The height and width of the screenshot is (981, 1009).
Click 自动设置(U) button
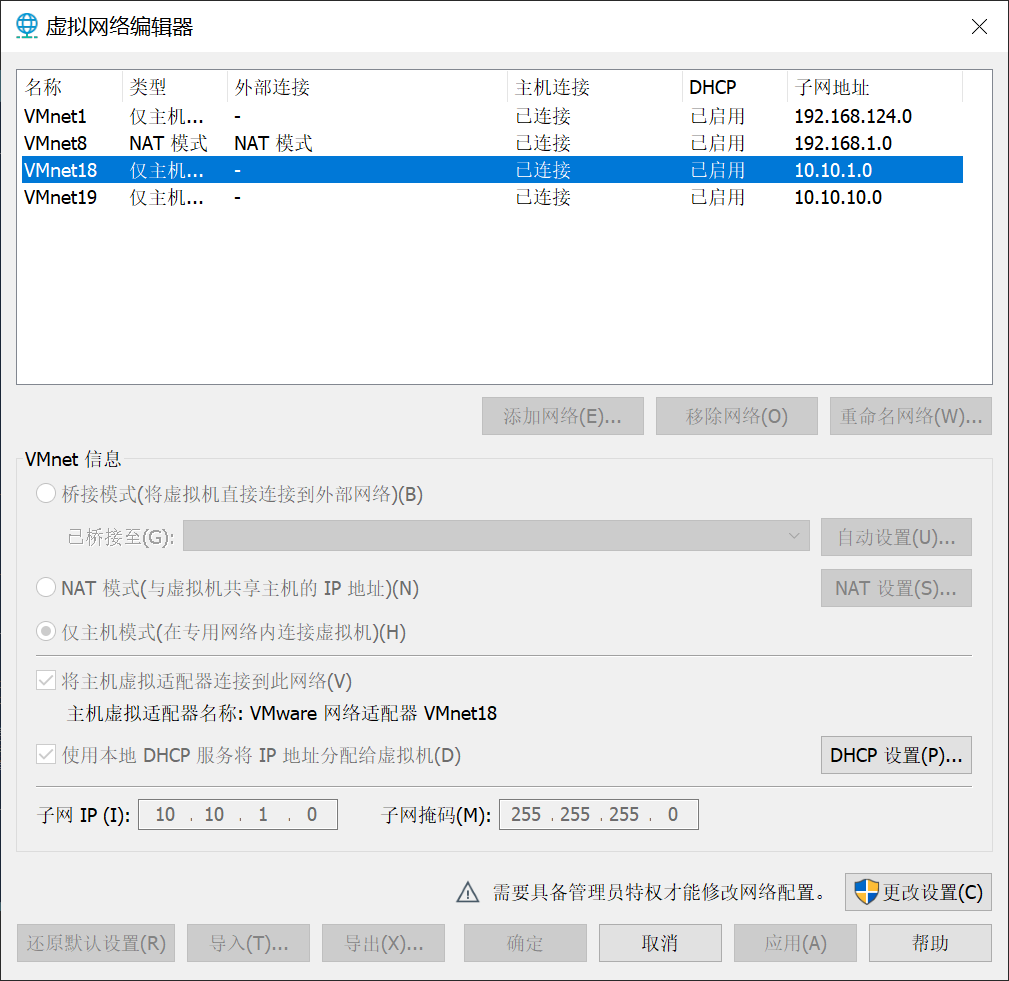pos(896,537)
